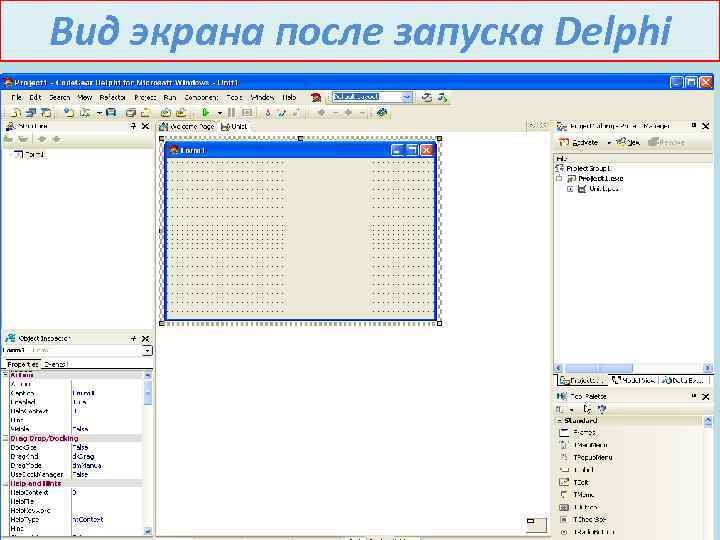This screenshot has height=540, width=720.
Task: Open the Edit menu
Action: coord(35,97)
